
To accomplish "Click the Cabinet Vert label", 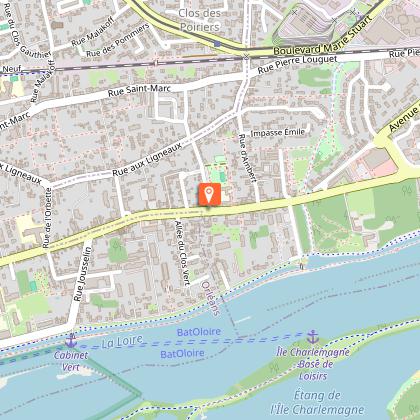I will click(71, 361).
